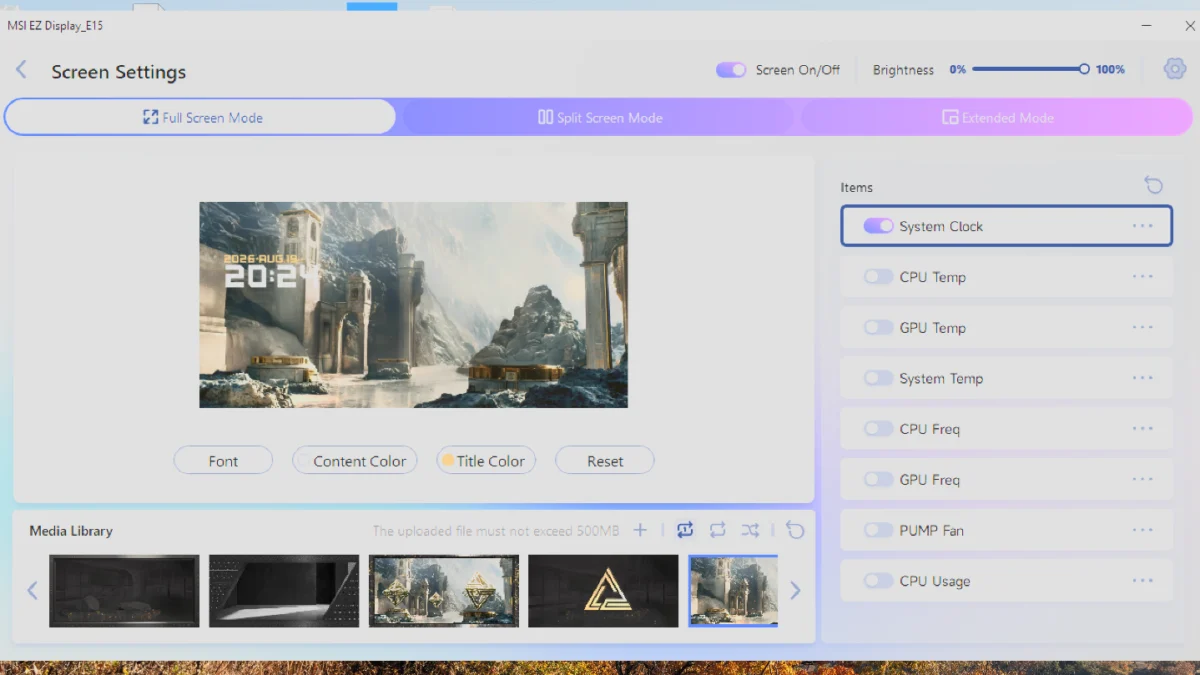The height and width of the screenshot is (675, 1200).
Task: Reset the Media Library with the undo icon
Action: pos(795,530)
